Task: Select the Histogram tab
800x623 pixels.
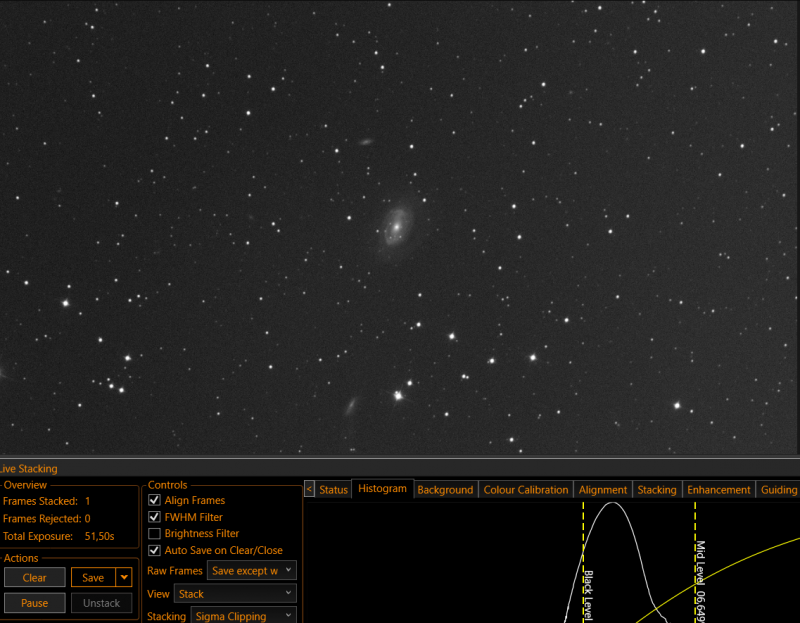Action: (x=382, y=488)
